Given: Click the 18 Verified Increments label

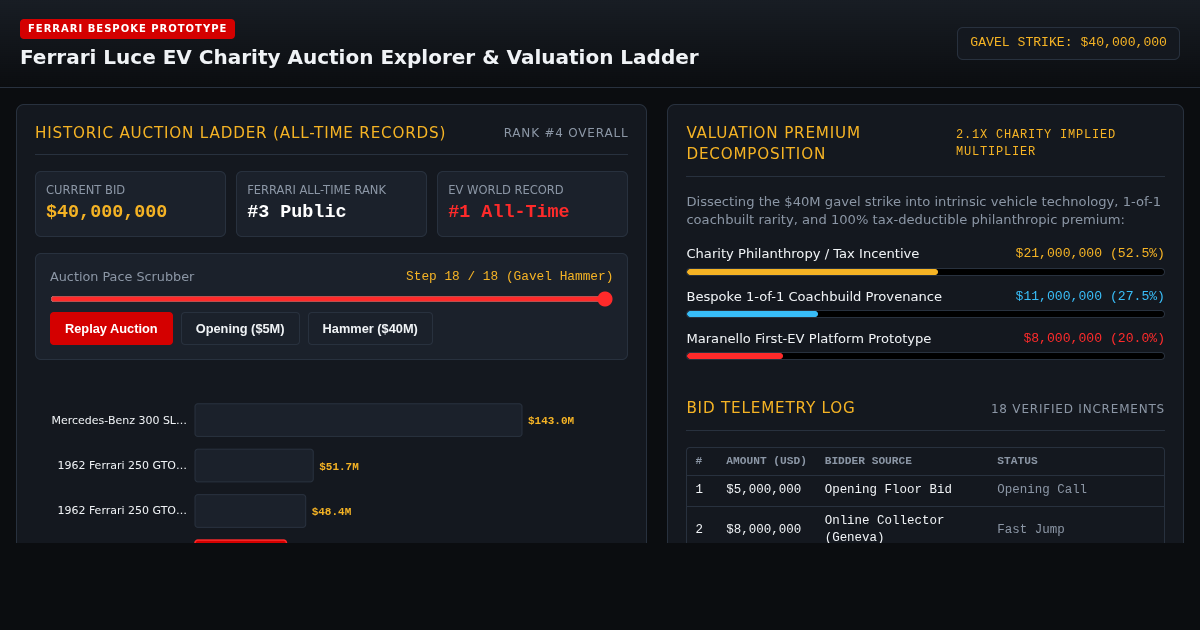Looking at the screenshot, I should 1078,409.
